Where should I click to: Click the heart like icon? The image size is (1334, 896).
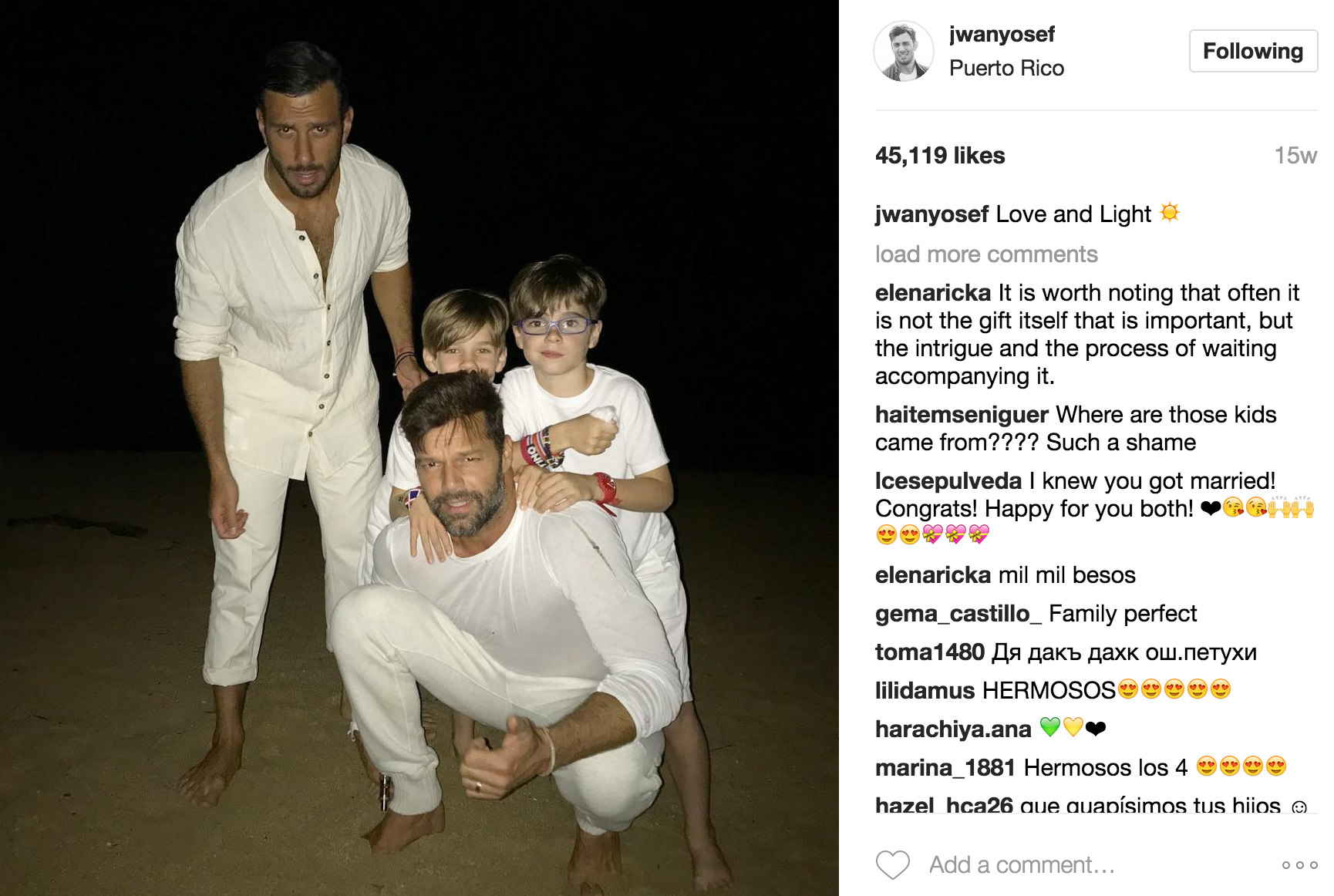(x=893, y=865)
